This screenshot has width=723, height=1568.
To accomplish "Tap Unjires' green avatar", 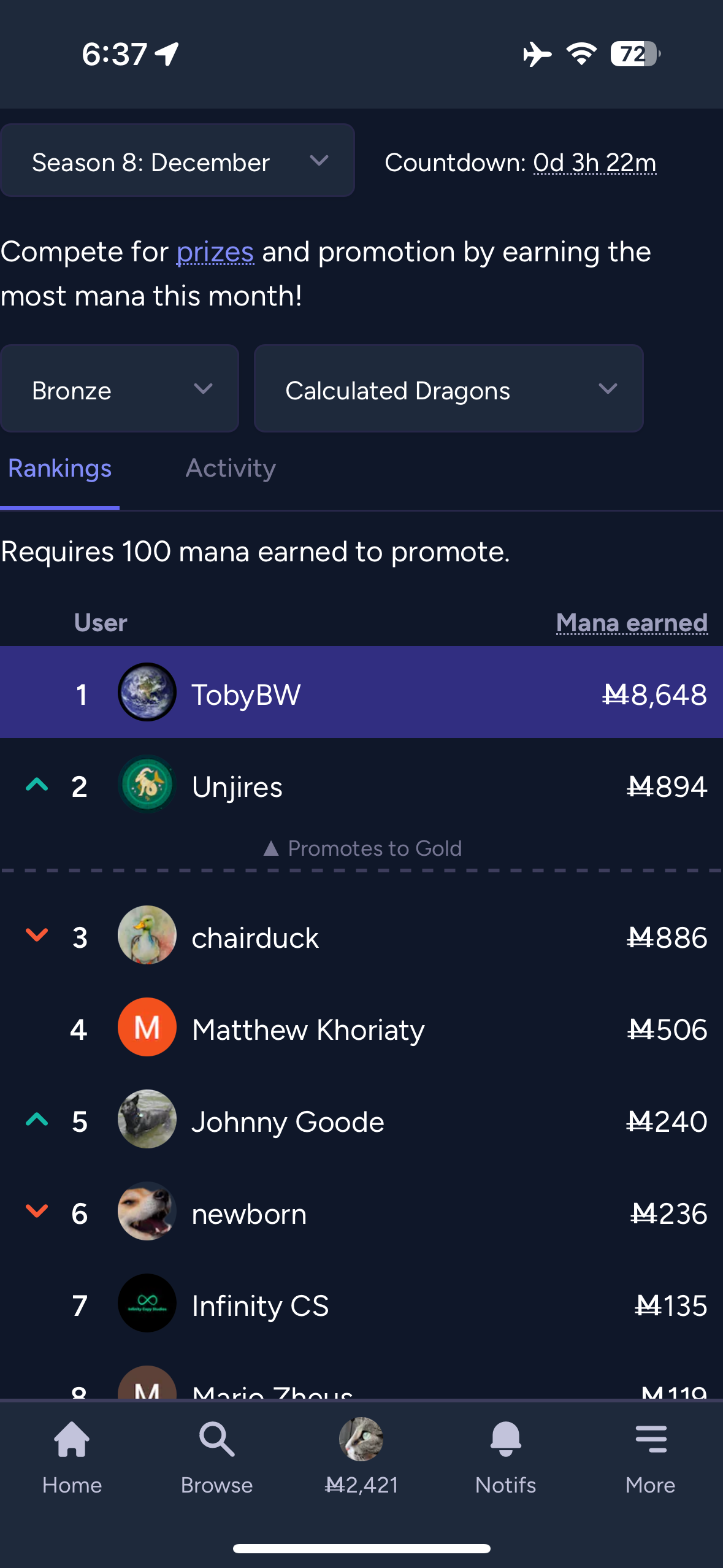I will pos(147,785).
